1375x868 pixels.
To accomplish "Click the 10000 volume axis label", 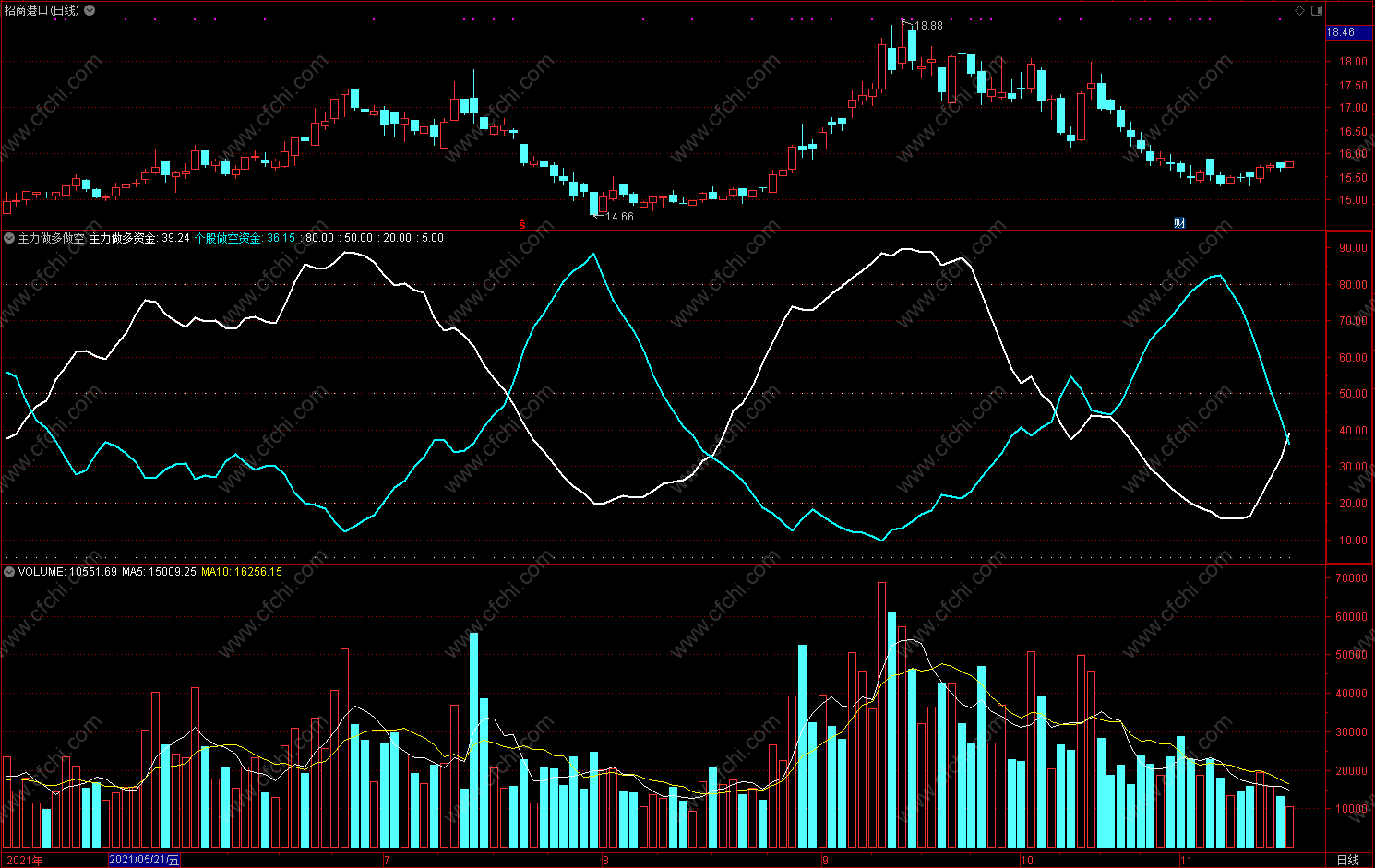I will pos(1351,809).
